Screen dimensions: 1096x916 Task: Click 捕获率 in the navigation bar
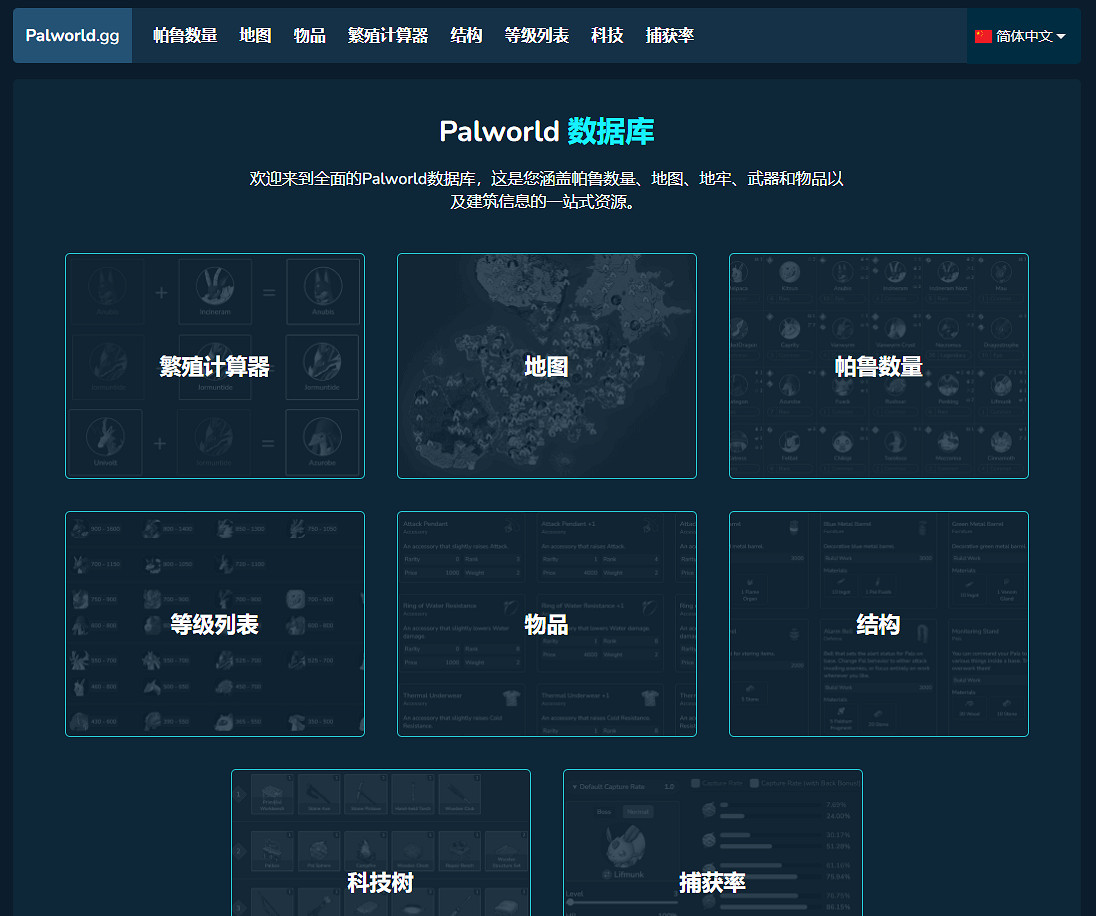click(x=669, y=36)
